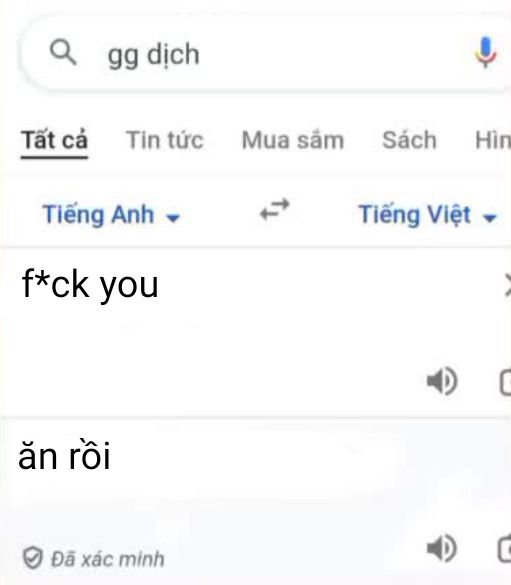This screenshot has height=585, width=511.
Task: Copy the source text beside the speaker
Action: 505,382
